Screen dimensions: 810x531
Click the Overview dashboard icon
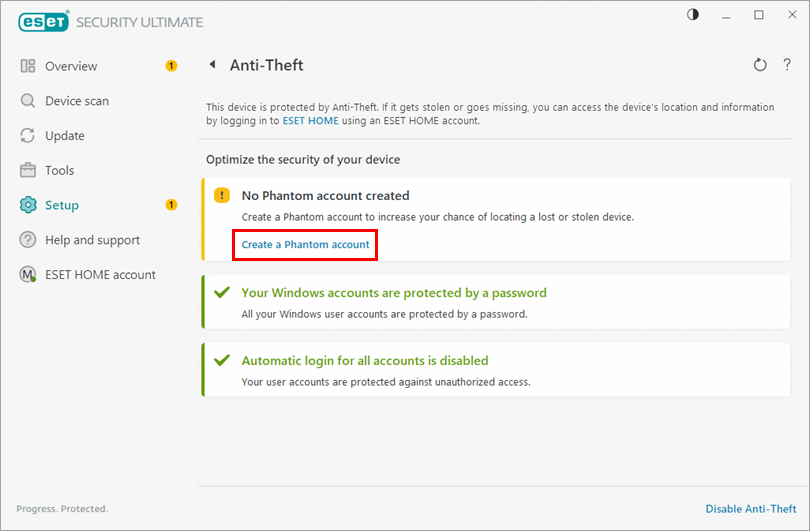[x=28, y=66]
